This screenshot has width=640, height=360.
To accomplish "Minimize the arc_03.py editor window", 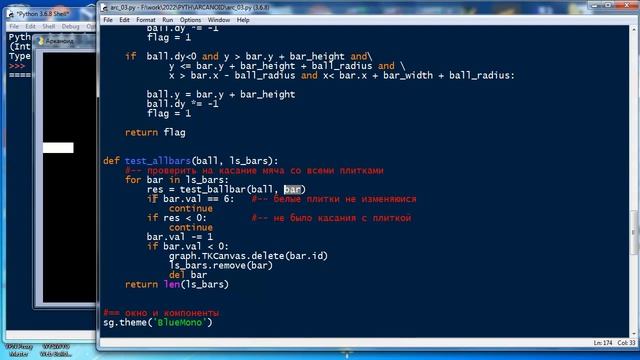I will point(595,5).
